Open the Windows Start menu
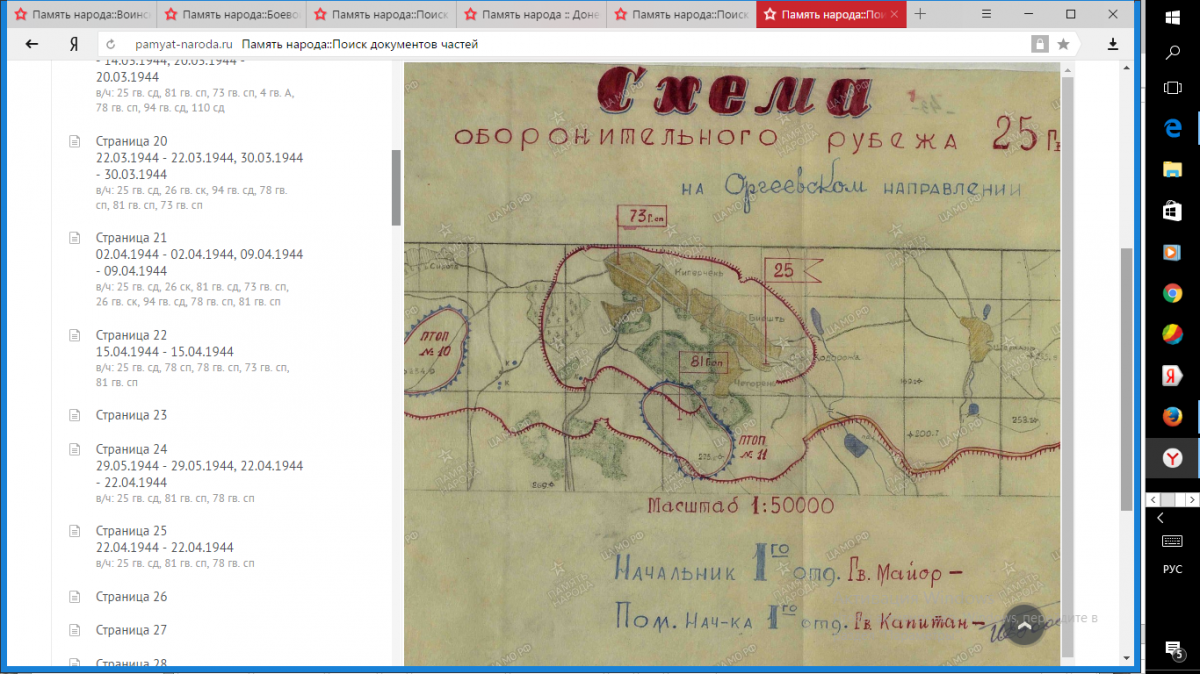Screen dimensions: 1200x674 click(1172, 16)
